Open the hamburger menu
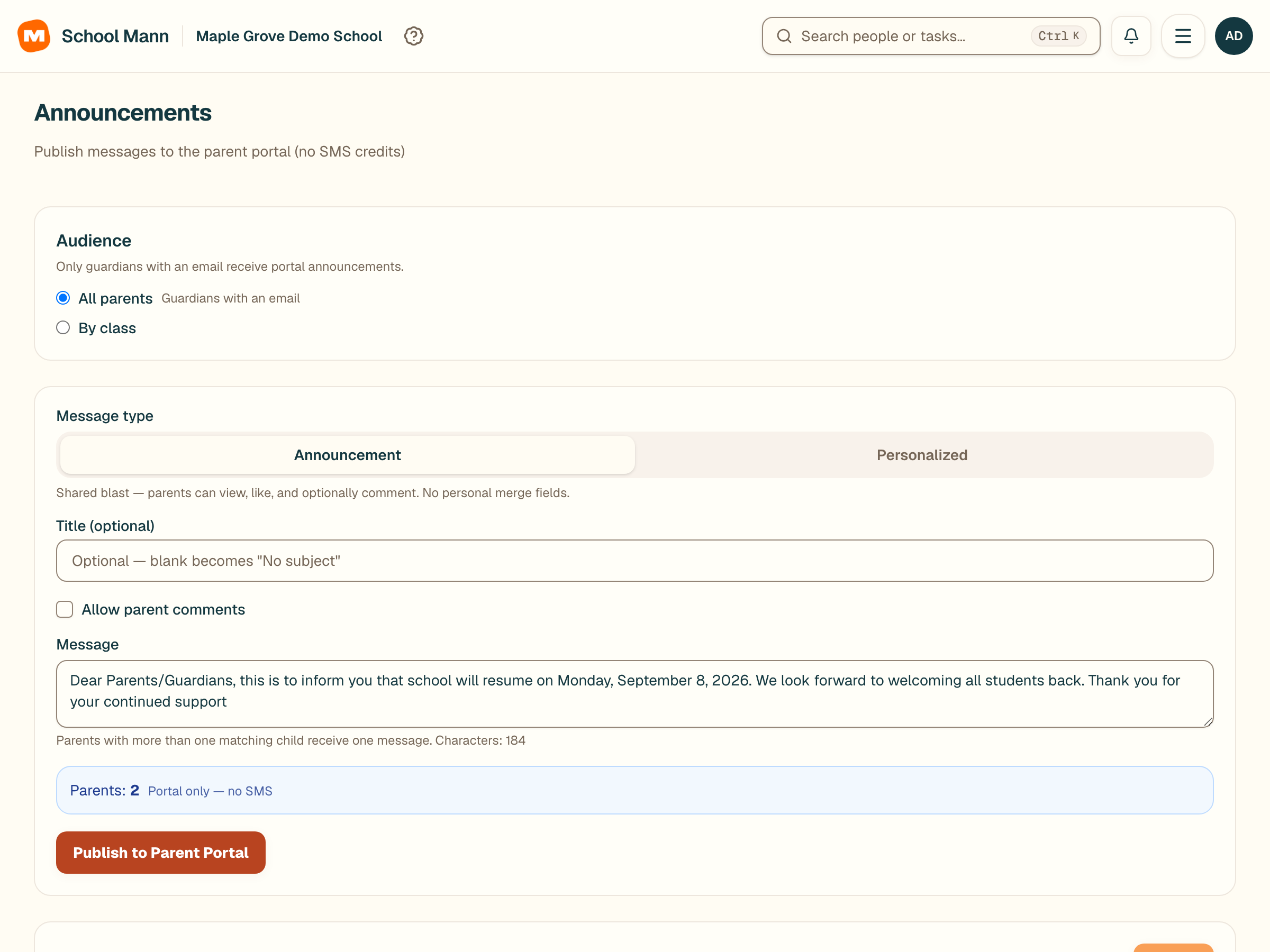This screenshot has width=1270, height=952. (x=1183, y=36)
